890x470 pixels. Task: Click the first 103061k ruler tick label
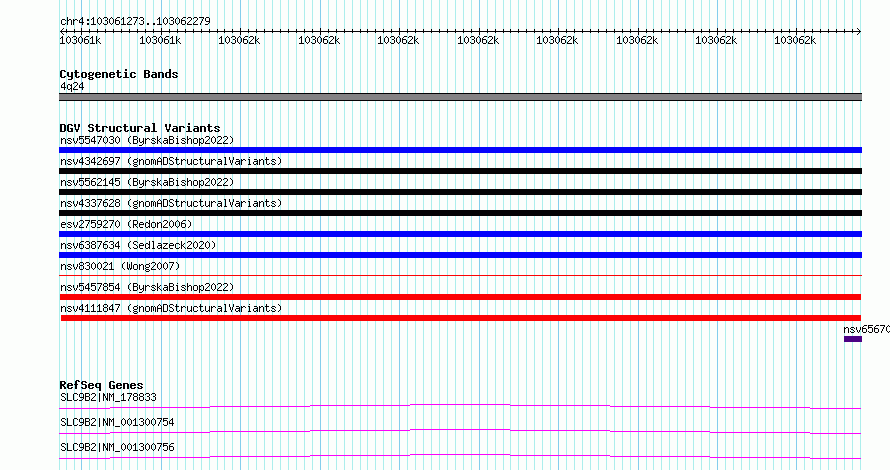click(81, 40)
